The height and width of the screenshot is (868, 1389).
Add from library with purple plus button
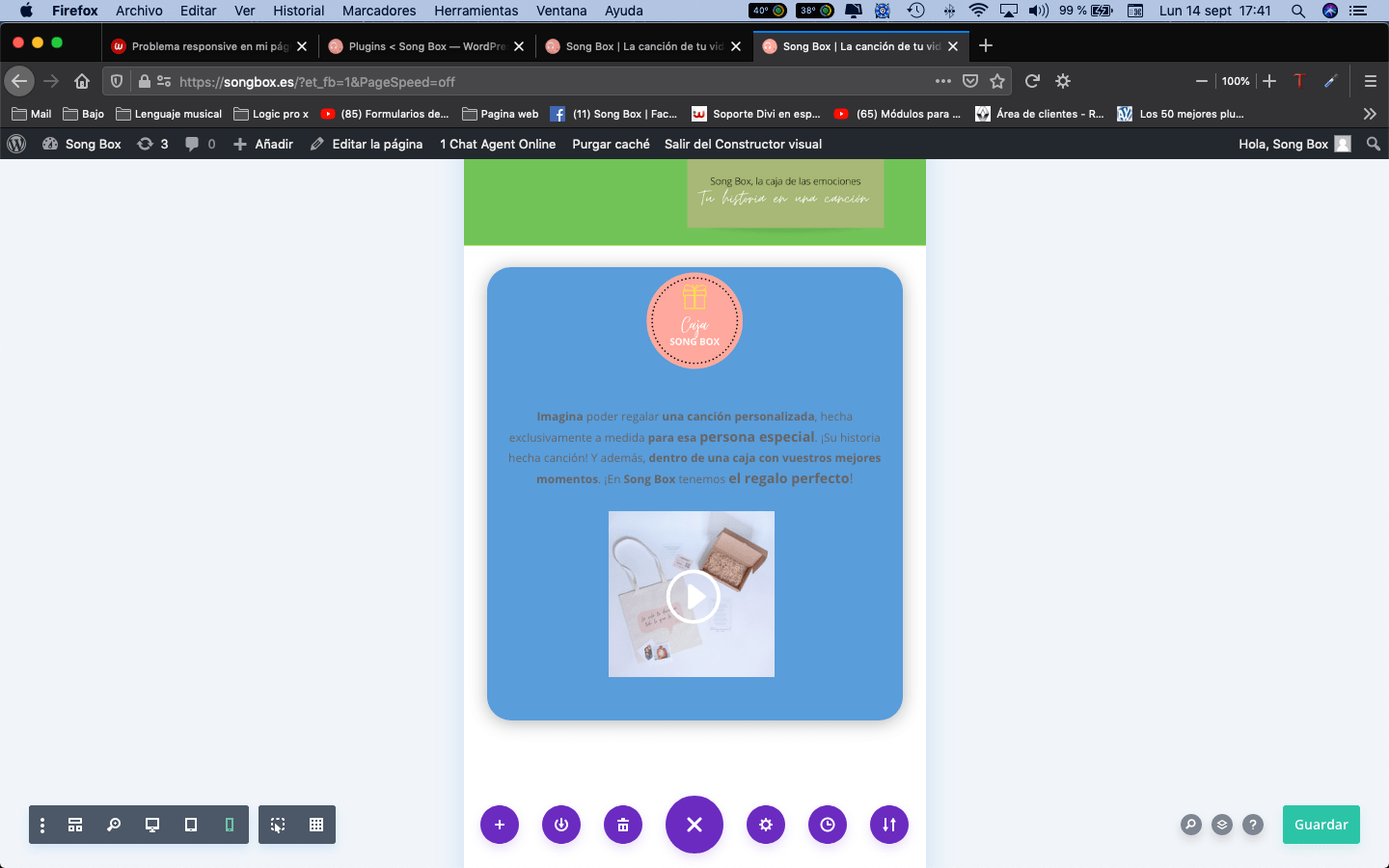[500, 825]
